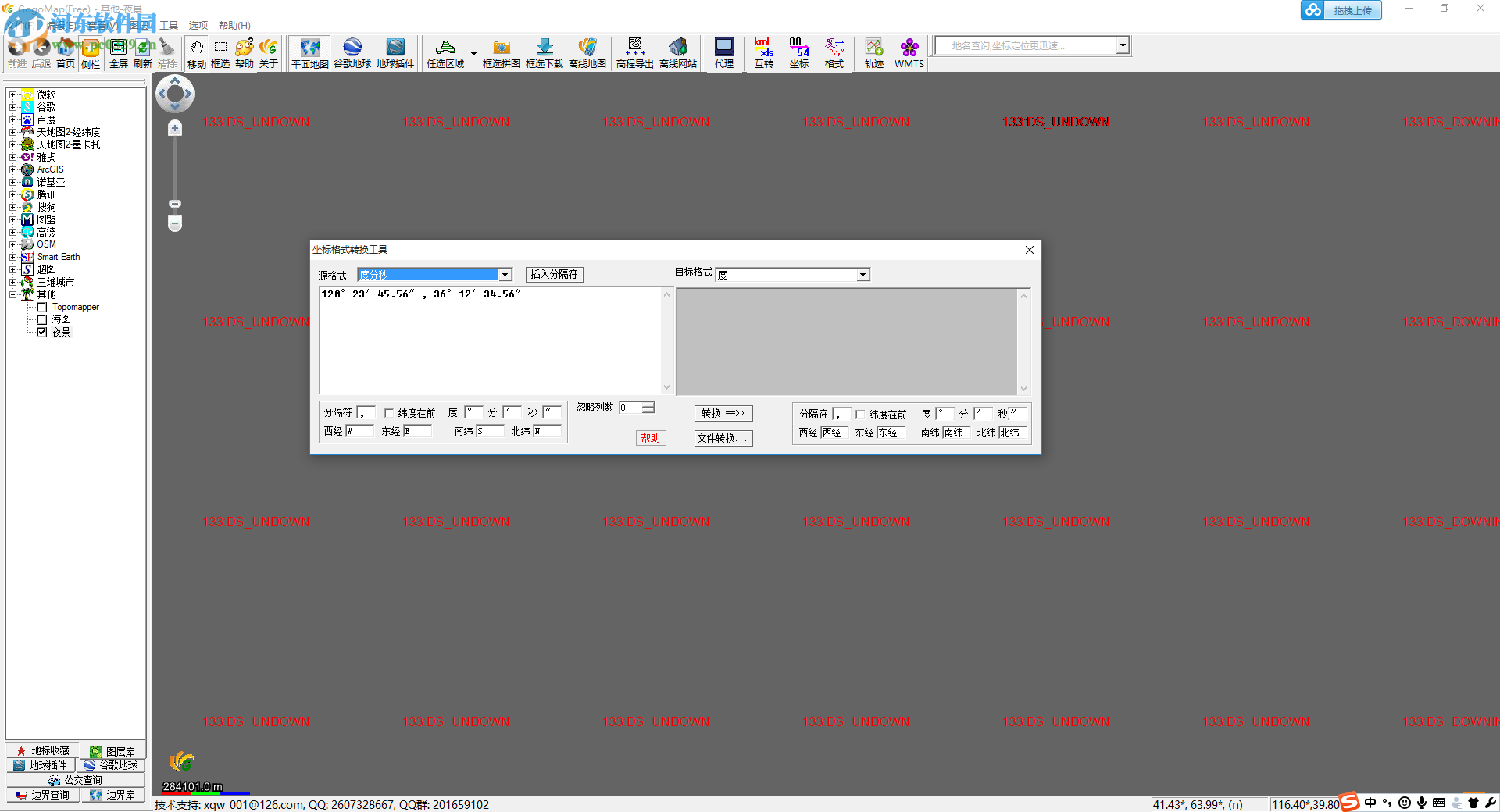The image size is (1500, 812).
Task: Click the 转换 ==>> convert button
Action: (723, 413)
